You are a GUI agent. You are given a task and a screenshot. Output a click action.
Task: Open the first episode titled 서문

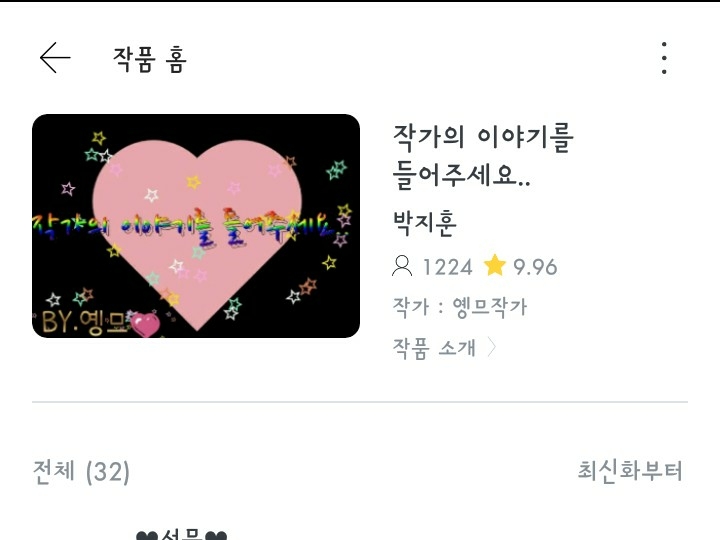click(182, 534)
